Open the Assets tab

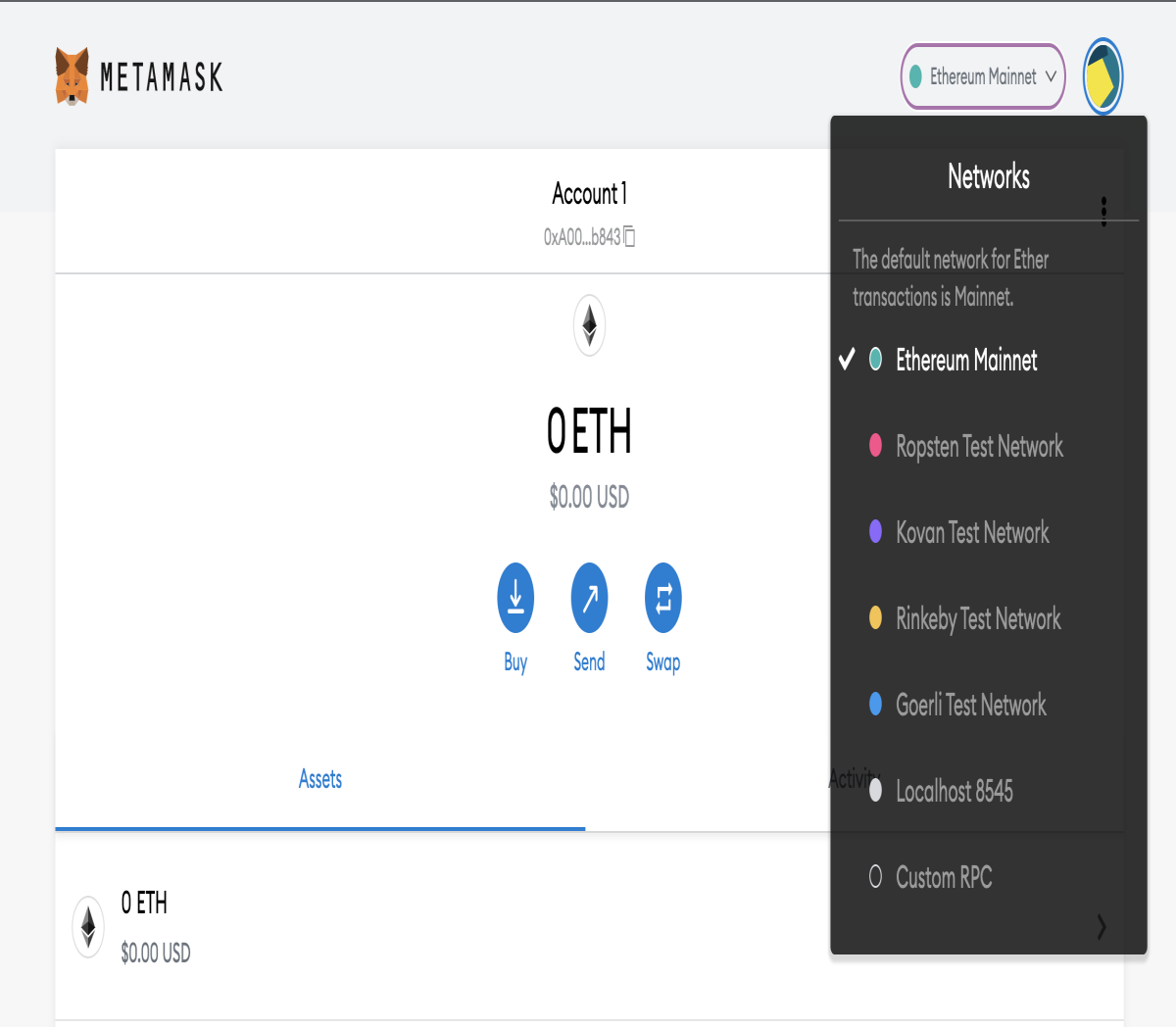click(320, 780)
